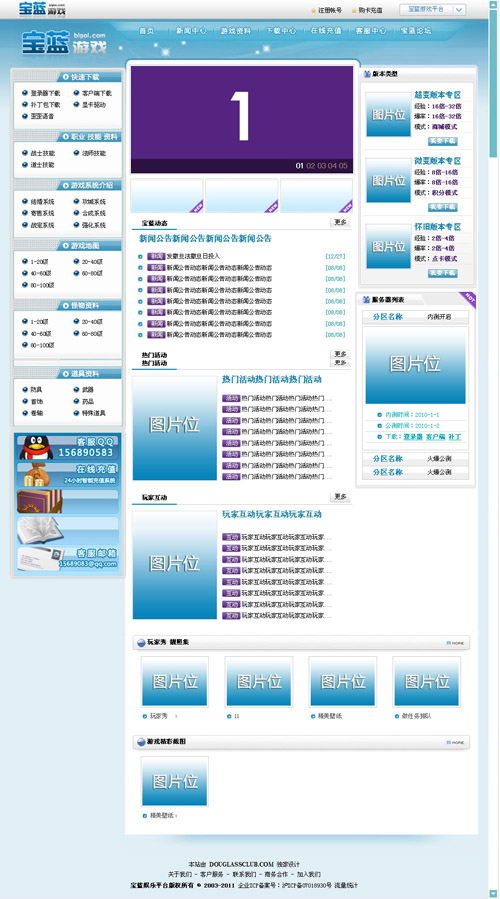
Task: Click the globe icon beside 玩家秀 靓照集
Action: point(141,643)
